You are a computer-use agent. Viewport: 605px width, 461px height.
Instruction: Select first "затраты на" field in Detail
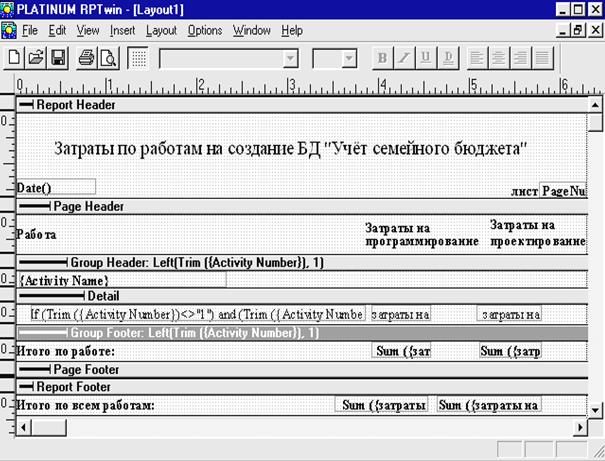pos(401,314)
